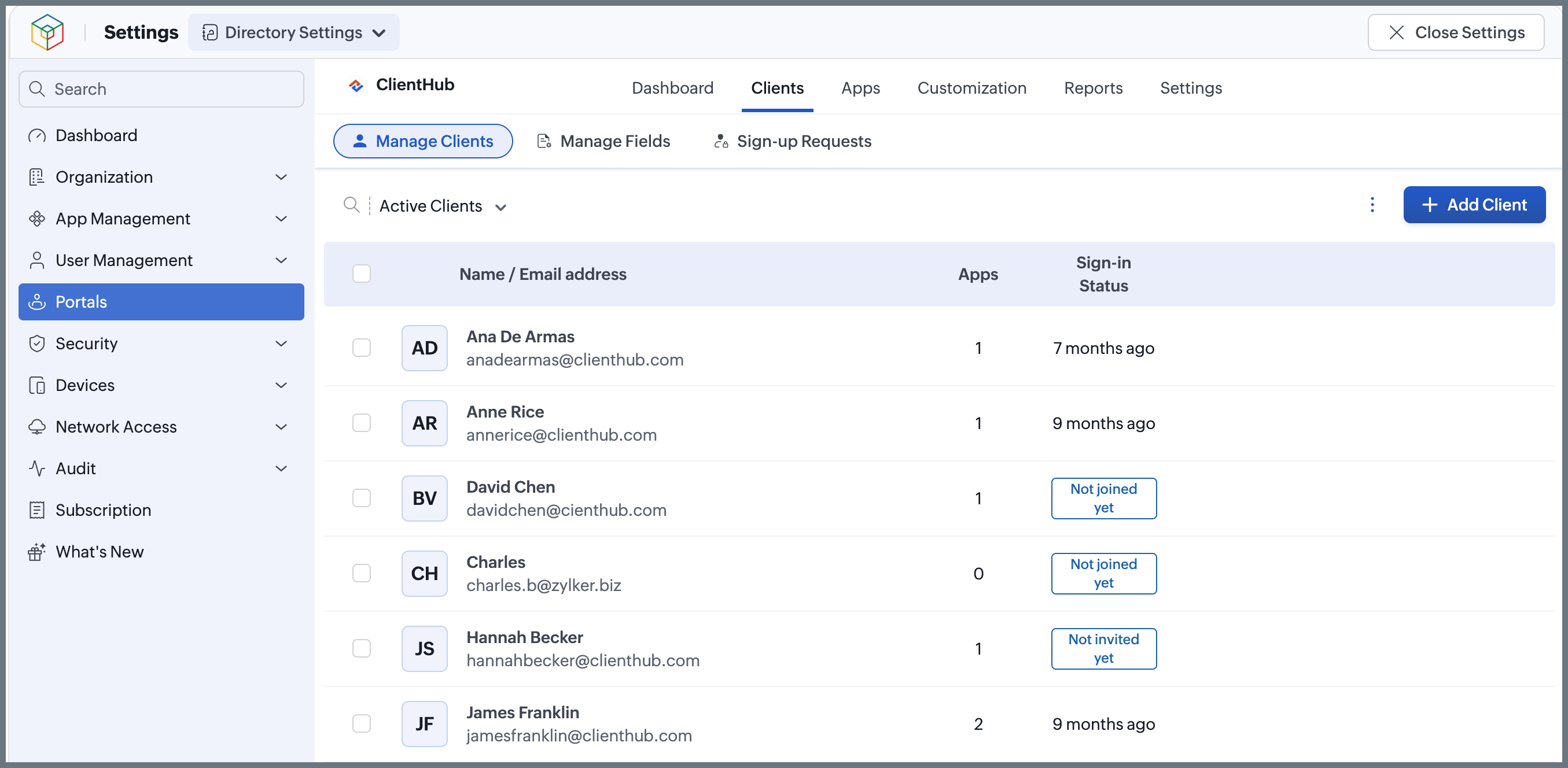Expand the Audit section chevron
Viewport: 1568px width, 768px height.
point(281,468)
